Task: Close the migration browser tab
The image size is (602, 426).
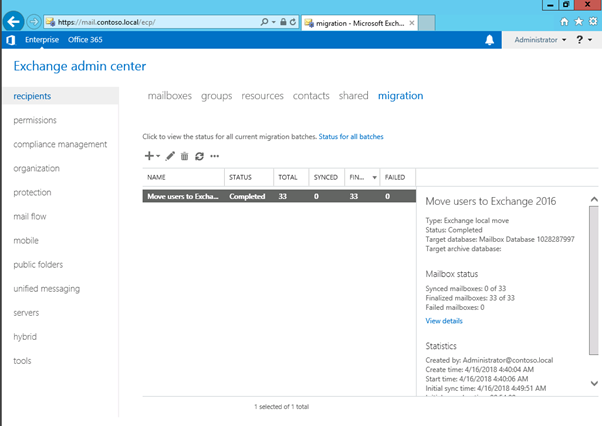Action: [412, 23]
